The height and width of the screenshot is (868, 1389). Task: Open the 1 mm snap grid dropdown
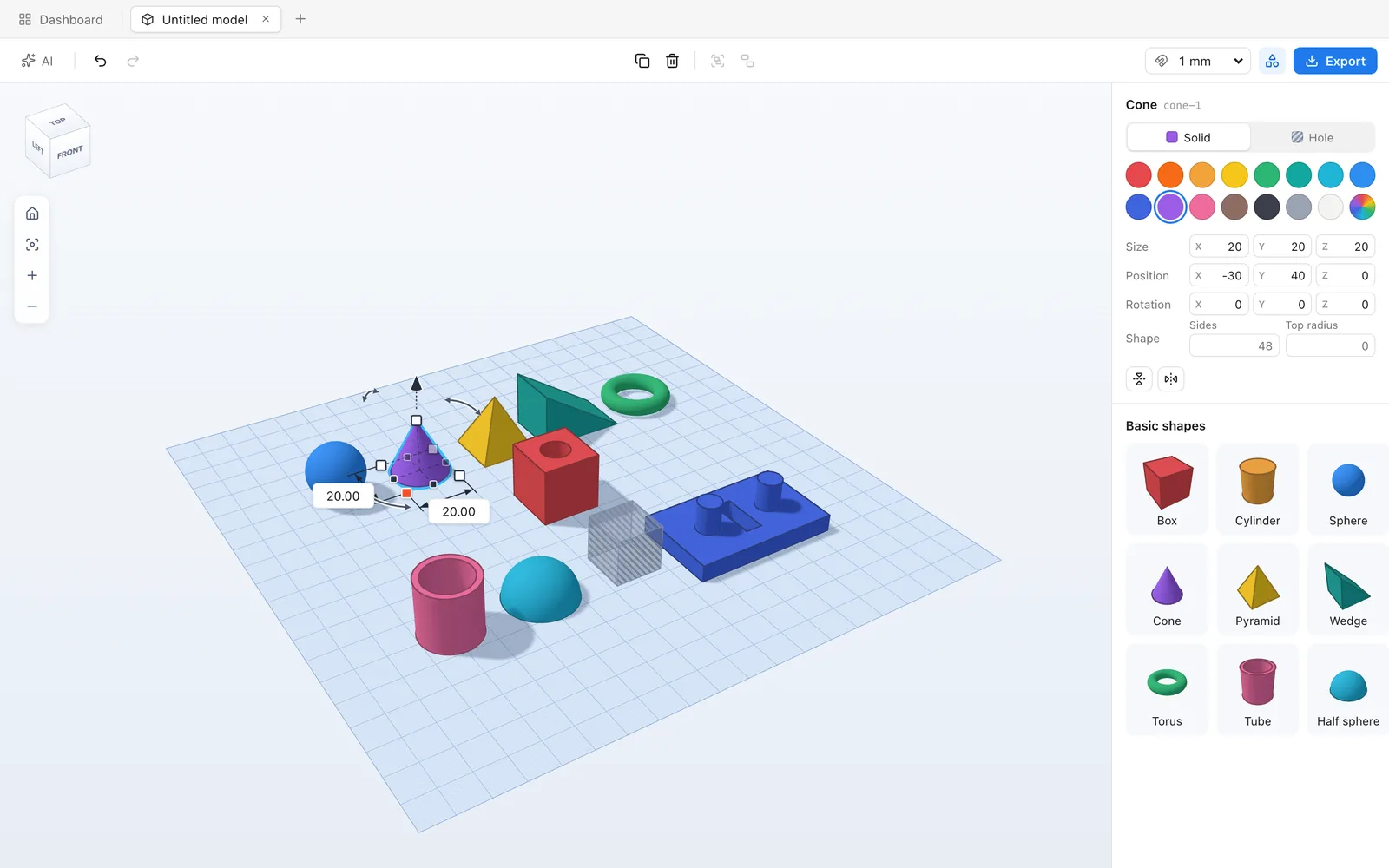point(1198,61)
